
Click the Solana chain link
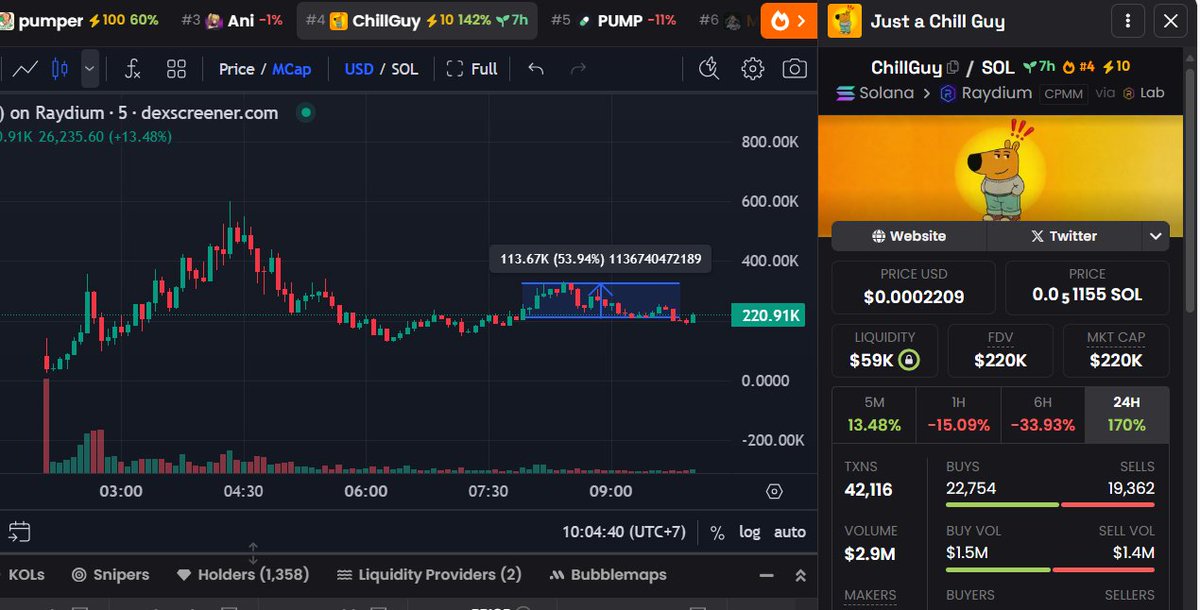tap(875, 93)
